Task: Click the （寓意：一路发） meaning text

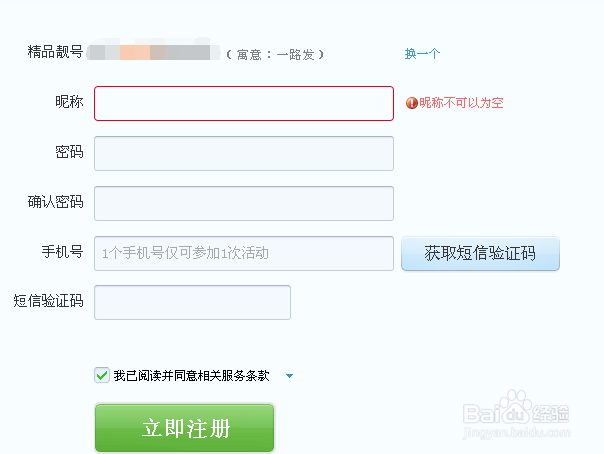Action: [275, 54]
